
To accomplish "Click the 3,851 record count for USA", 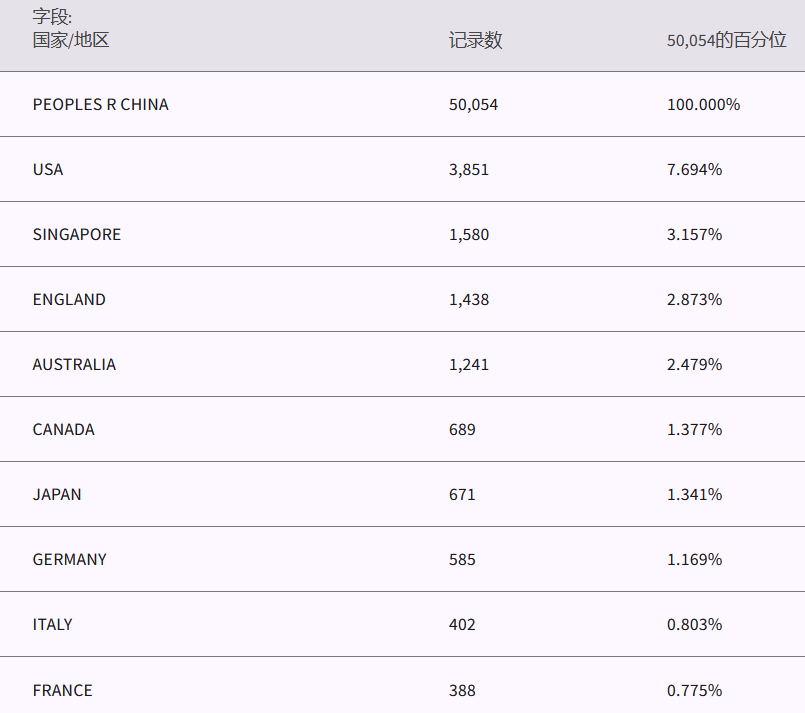I will pos(469,169).
